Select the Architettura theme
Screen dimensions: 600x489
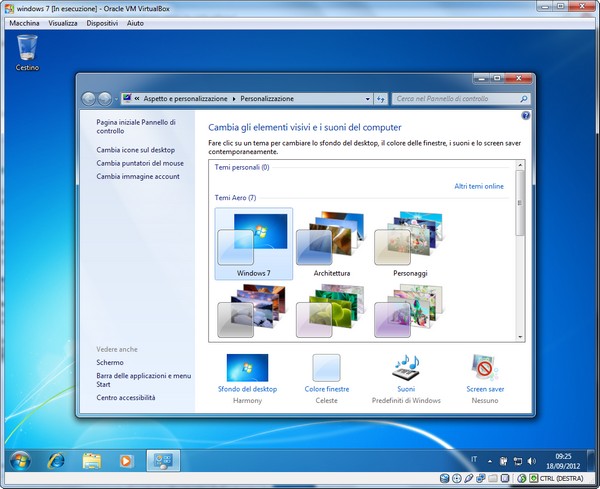click(332, 244)
